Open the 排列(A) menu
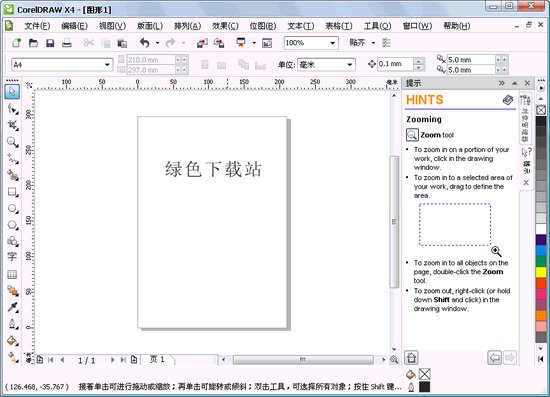 [188, 26]
